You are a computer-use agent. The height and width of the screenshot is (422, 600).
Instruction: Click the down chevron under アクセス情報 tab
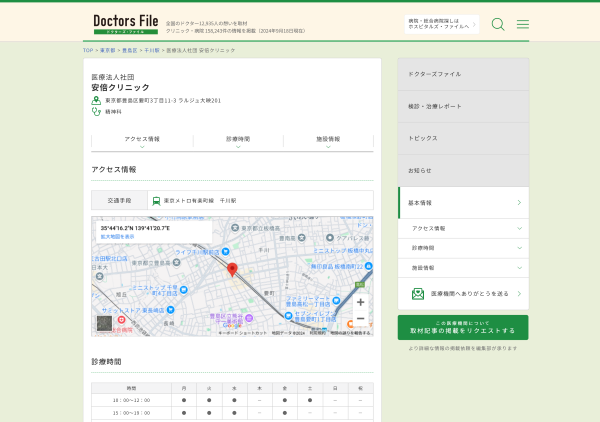(142, 147)
